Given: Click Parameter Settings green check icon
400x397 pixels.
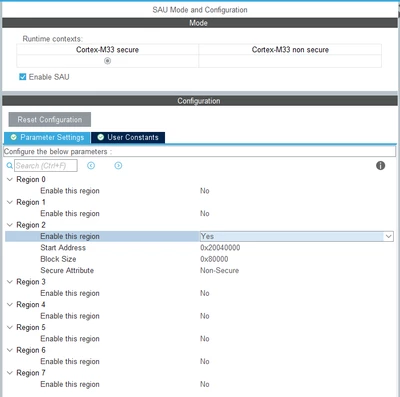Looking at the screenshot, I should tap(14, 137).
